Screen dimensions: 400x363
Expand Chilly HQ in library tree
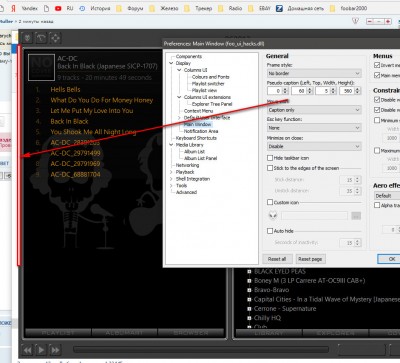(249, 318)
